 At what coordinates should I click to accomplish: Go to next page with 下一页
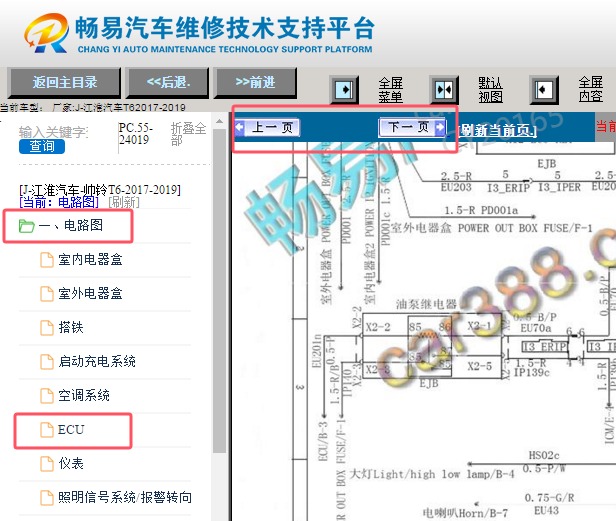point(412,127)
